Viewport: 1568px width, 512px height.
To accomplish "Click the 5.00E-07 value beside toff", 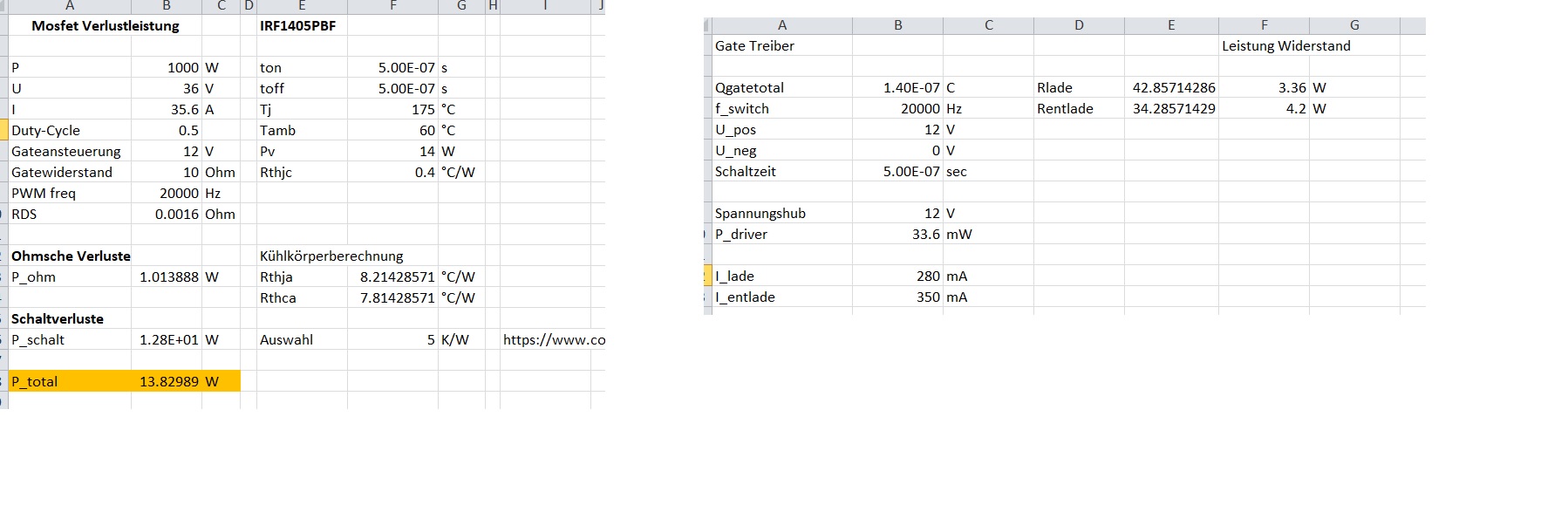I will (x=392, y=88).
